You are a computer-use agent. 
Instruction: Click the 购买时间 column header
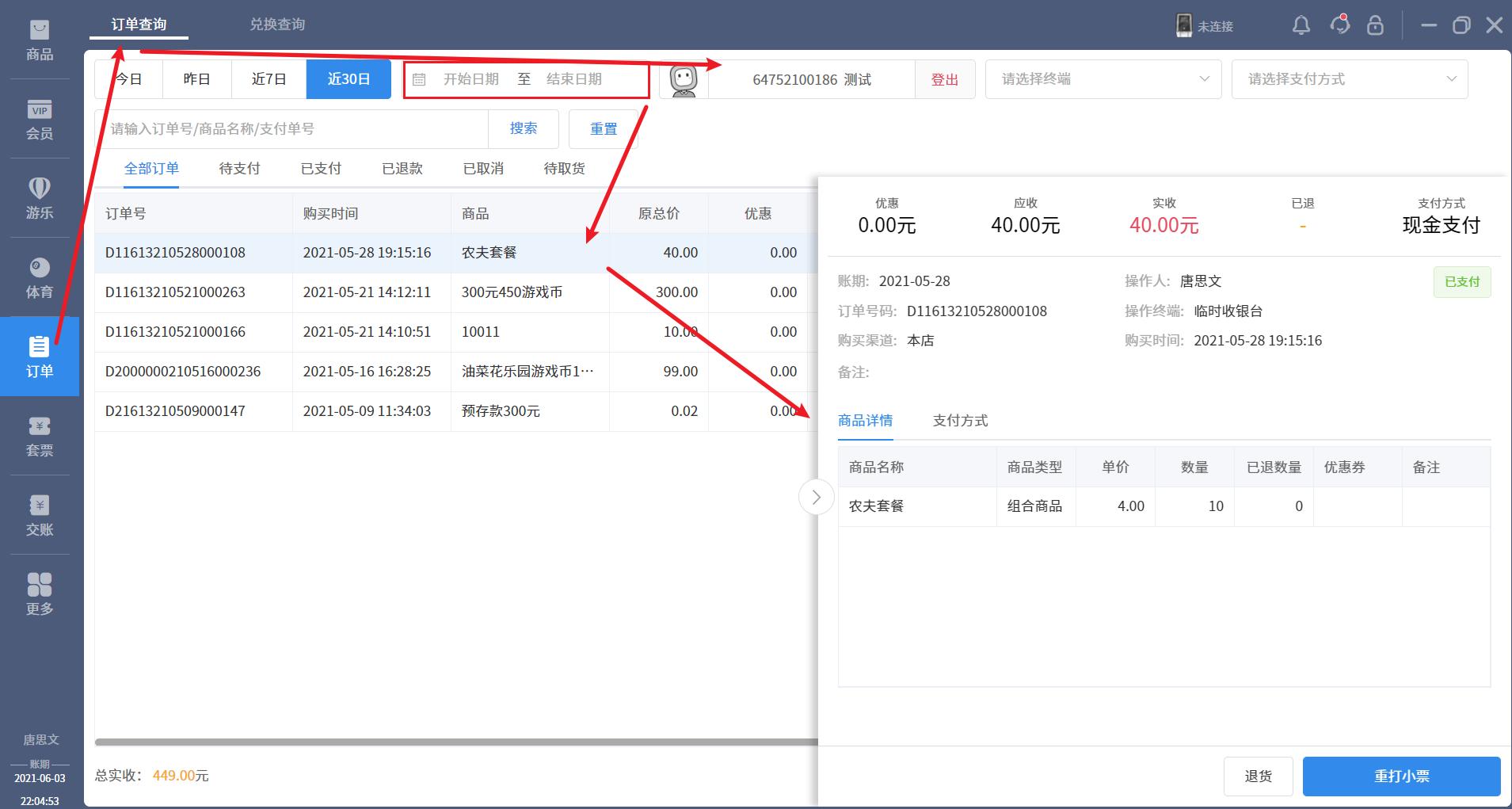click(x=371, y=214)
